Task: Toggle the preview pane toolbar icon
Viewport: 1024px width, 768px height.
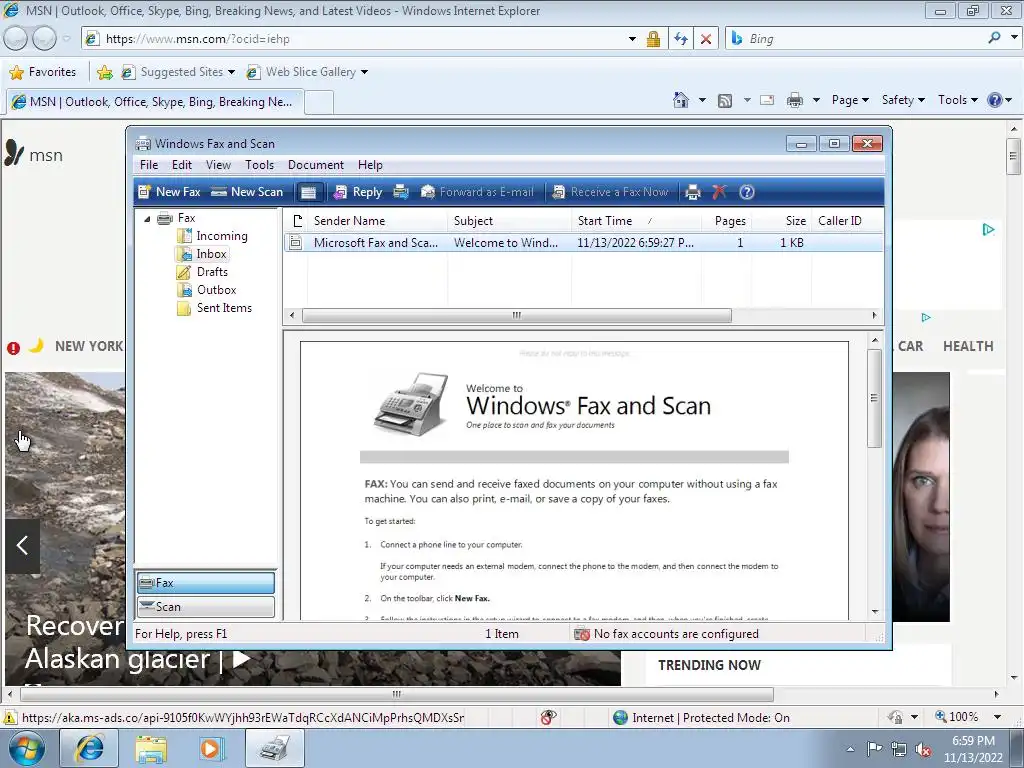Action: click(x=308, y=192)
